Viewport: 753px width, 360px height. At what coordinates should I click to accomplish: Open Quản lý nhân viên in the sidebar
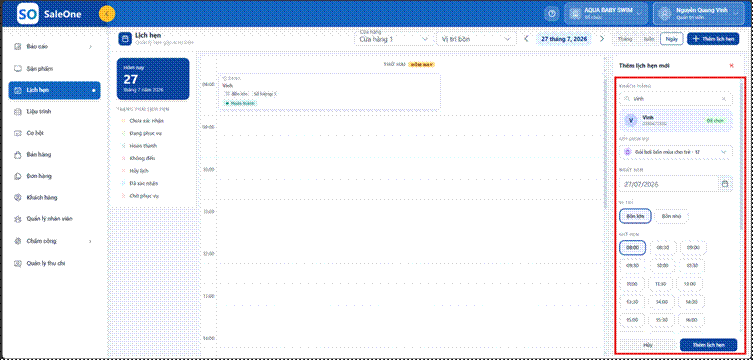[x=54, y=219]
